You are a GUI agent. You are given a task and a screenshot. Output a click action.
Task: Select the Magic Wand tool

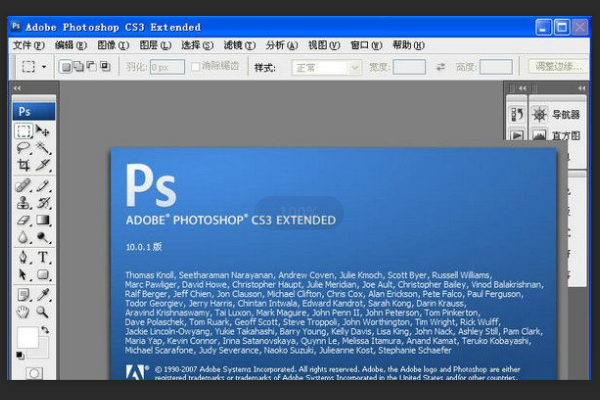coord(43,148)
